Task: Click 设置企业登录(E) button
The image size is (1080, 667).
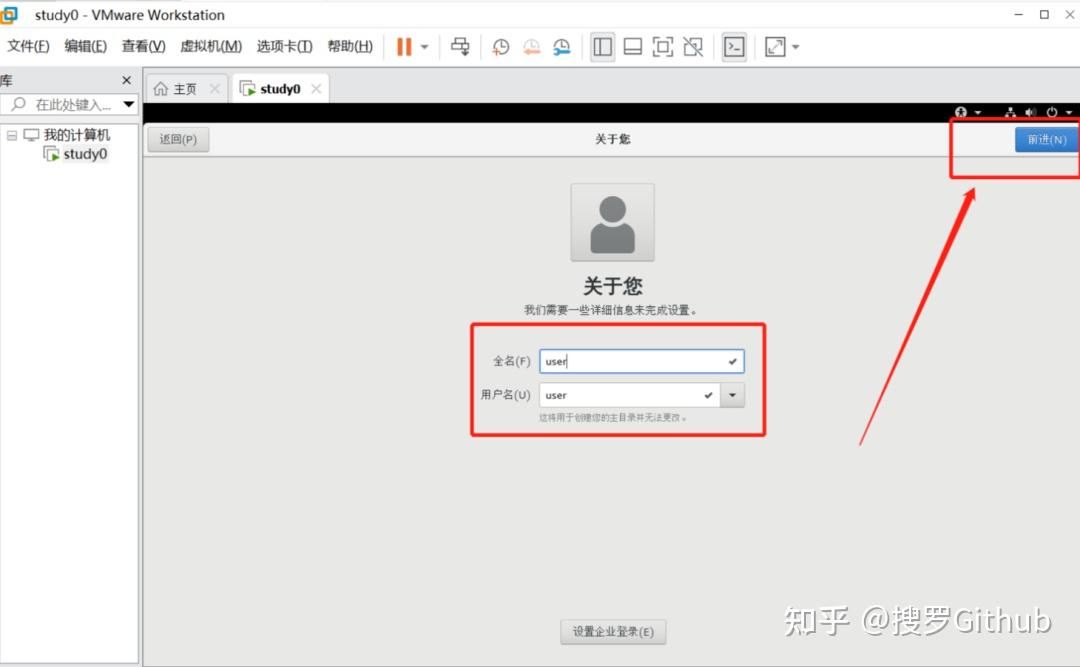Action: click(x=613, y=632)
